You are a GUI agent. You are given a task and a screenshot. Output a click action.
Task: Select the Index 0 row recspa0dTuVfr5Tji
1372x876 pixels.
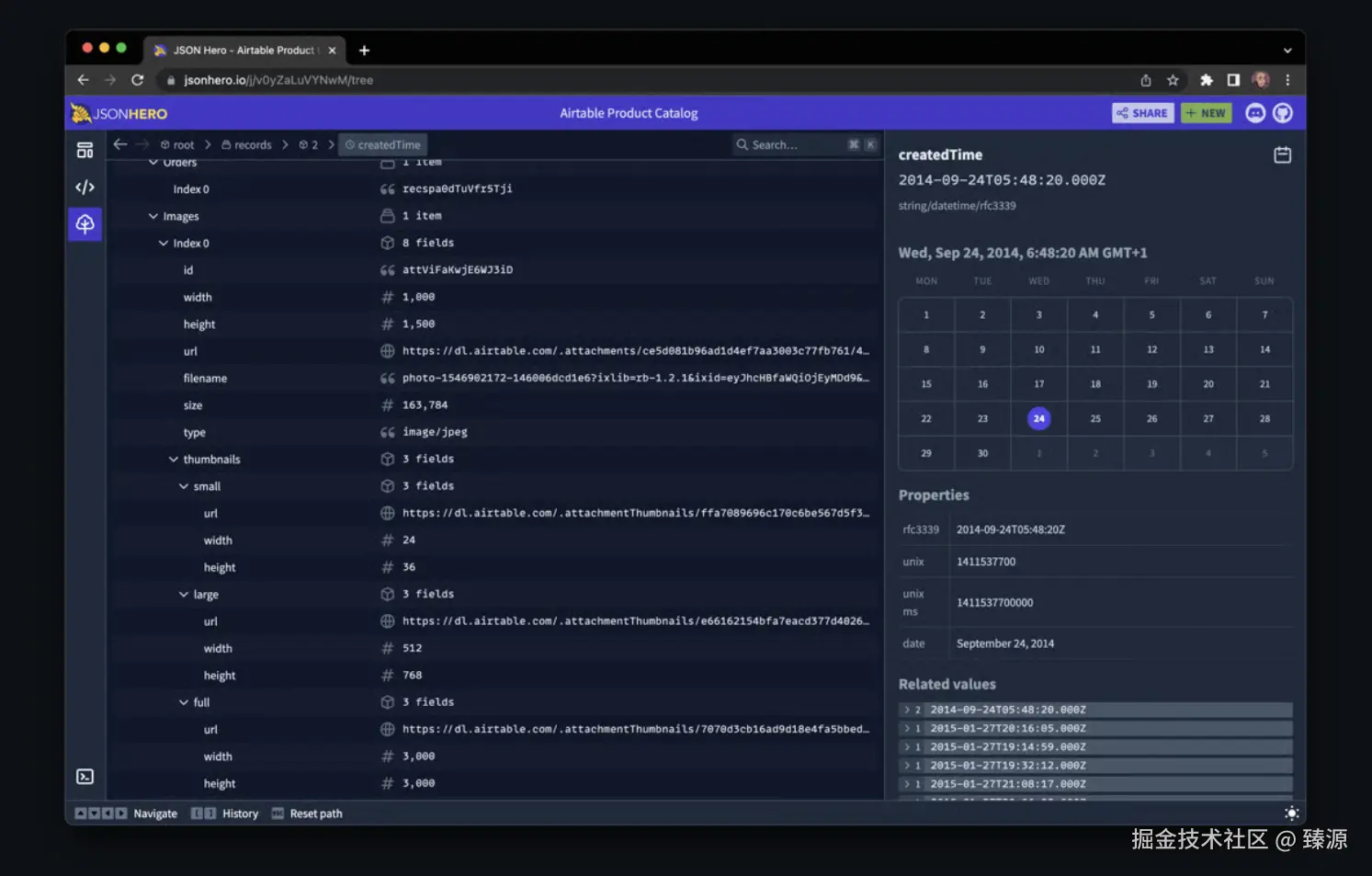(x=496, y=188)
